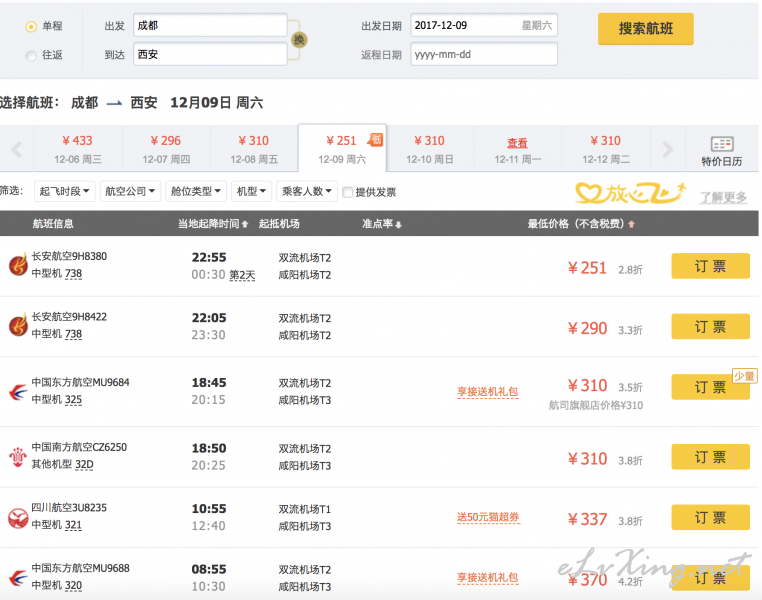762x600 pixels.
Task: Open the 了解更多 learn more link
Action: point(723,197)
